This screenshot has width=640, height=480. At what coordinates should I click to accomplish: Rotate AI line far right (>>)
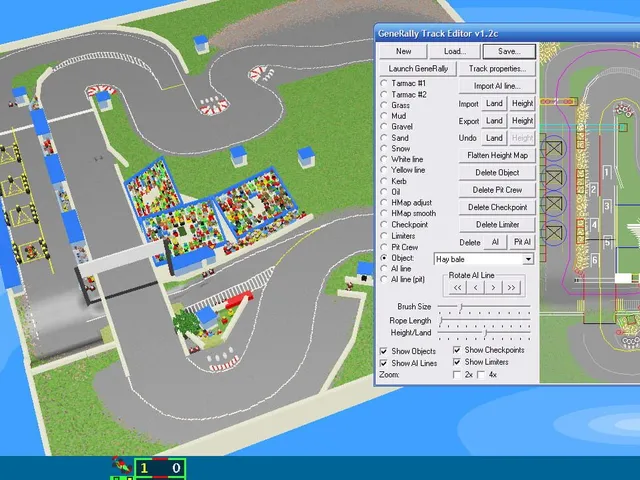(511, 288)
